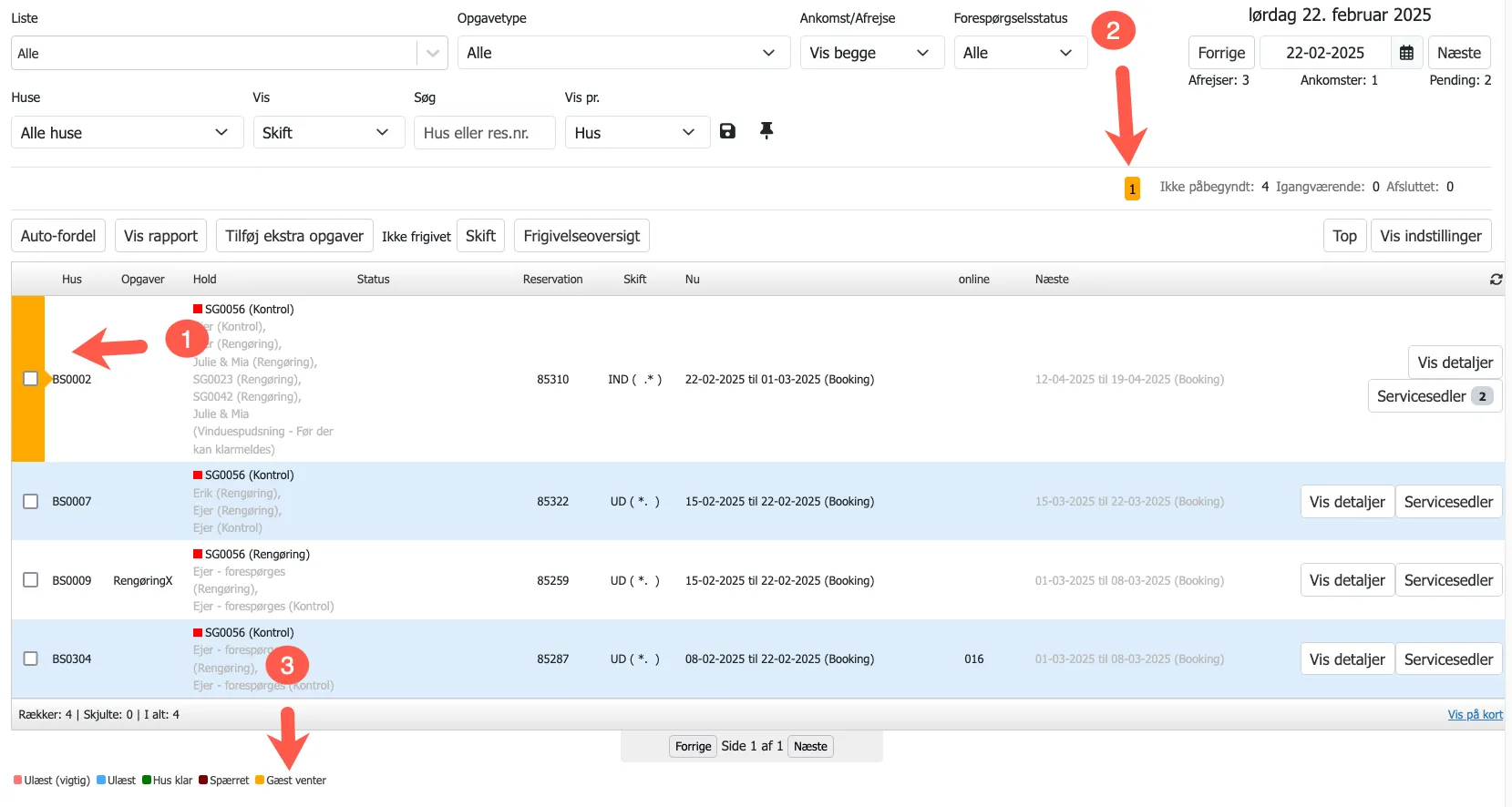Click the green Hus klar legend marker
Image resolution: width=1512 pixels, height=807 pixels.
click(147, 781)
